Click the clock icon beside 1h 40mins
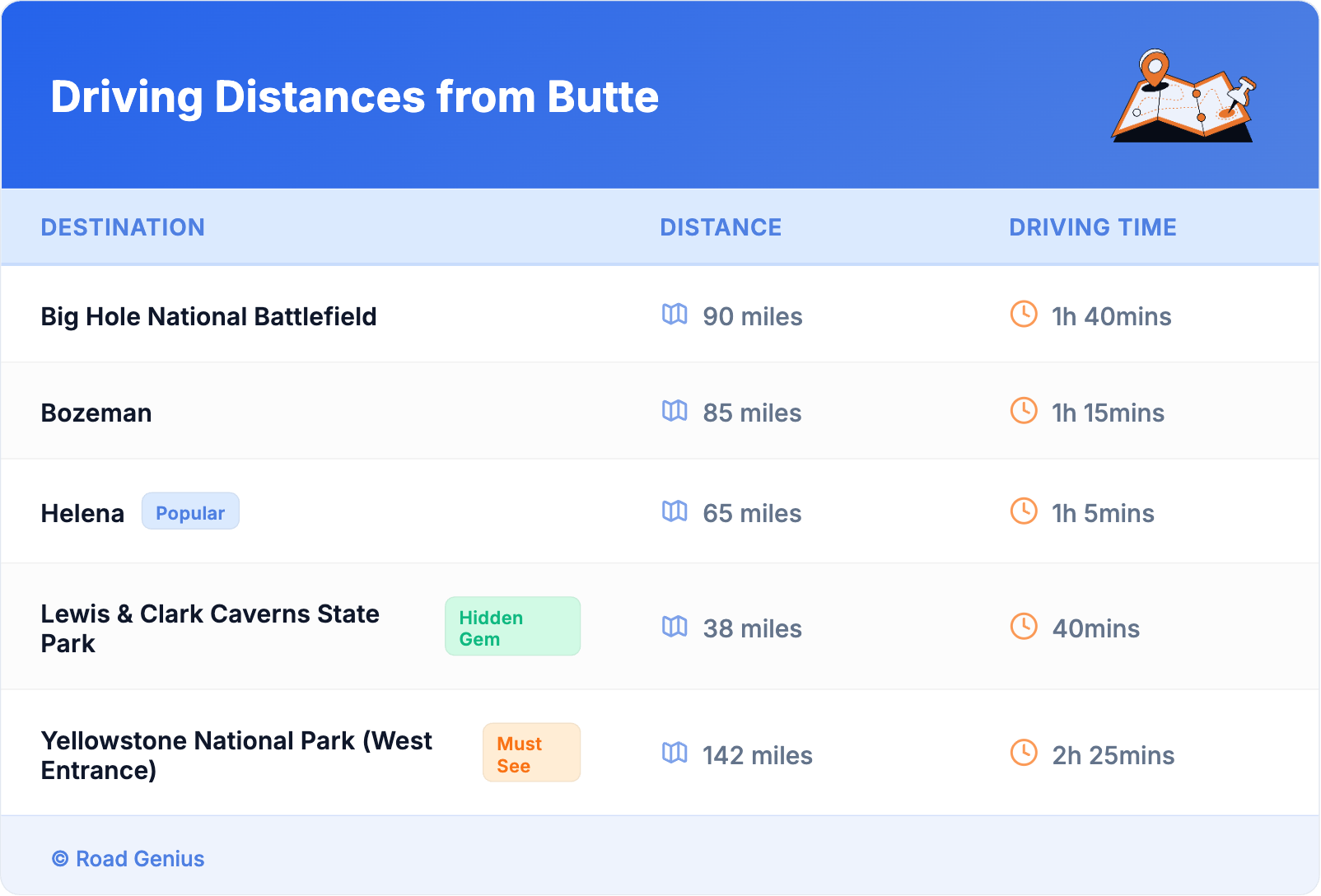Screen dimensions: 1321x896 (1024, 315)
